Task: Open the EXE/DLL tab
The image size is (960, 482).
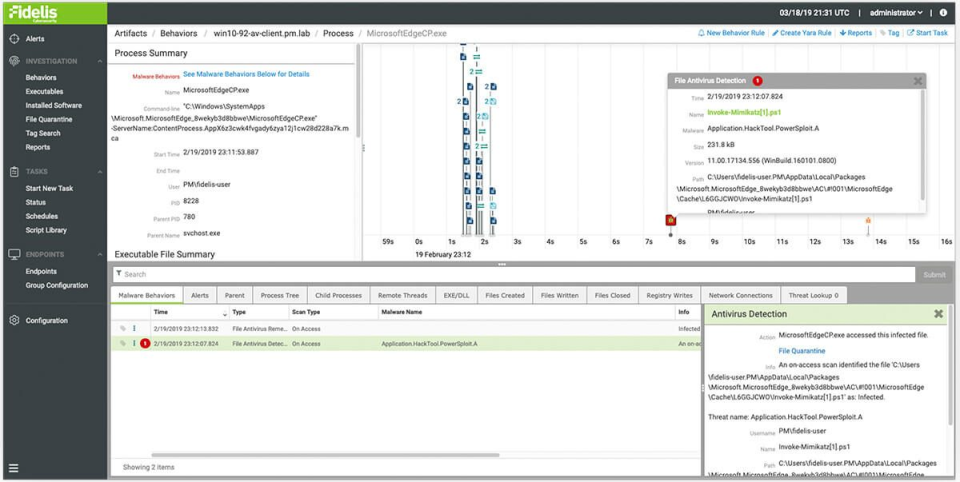Action: click(x=456, y=295)
